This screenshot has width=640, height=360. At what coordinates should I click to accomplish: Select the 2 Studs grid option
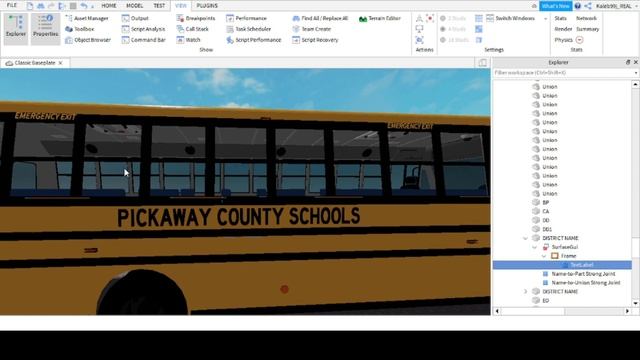pyautogui.click(x=453, y=18)
